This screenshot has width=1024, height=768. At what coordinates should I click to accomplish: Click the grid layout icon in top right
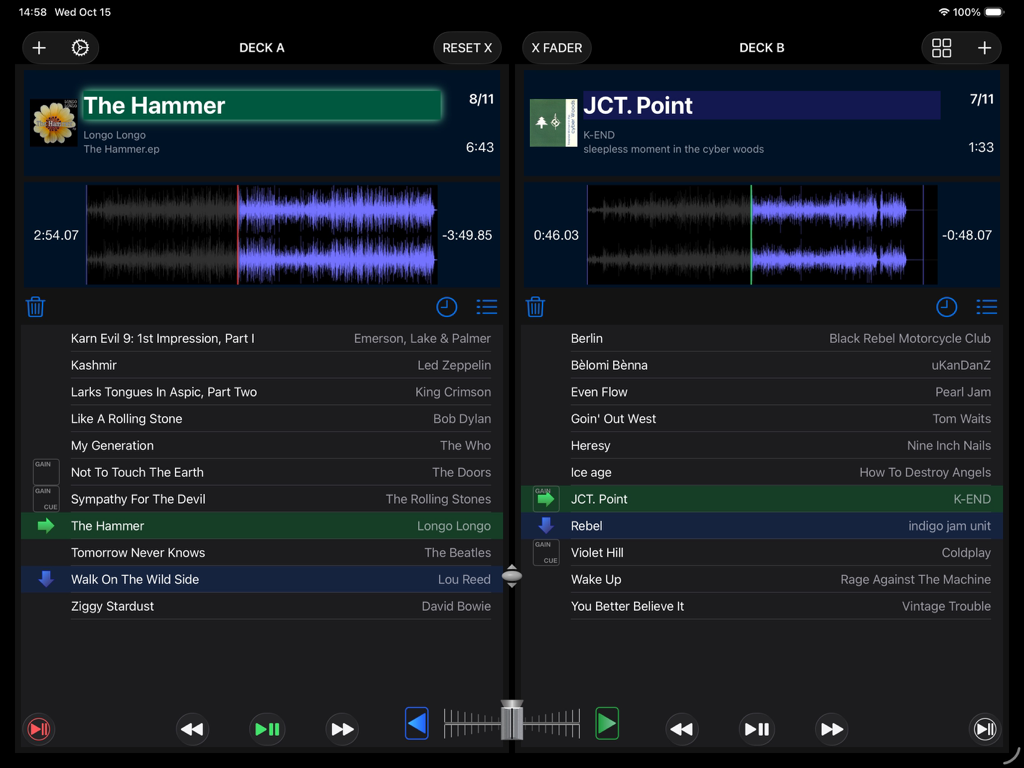941,47
